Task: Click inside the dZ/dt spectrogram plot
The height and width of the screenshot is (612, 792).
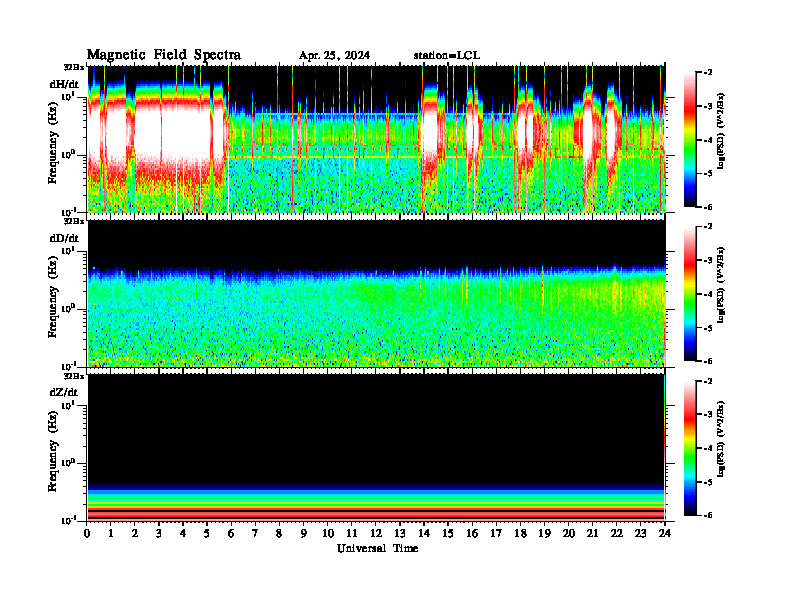Action: (x=376, y=447)
